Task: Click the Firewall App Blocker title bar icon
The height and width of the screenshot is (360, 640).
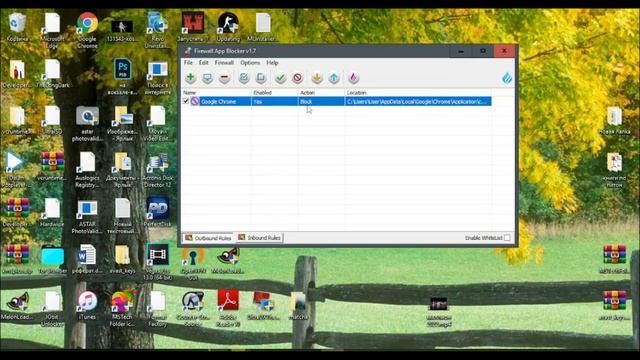Action: (x=188, y=51)
